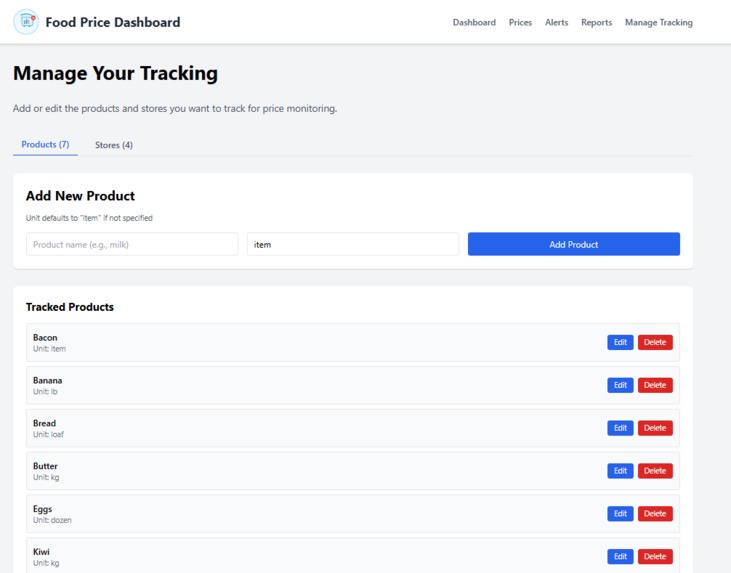This screenshot has width=731, height=573.
Task: Open the Dashboard nav link
Action: [474, 22]
